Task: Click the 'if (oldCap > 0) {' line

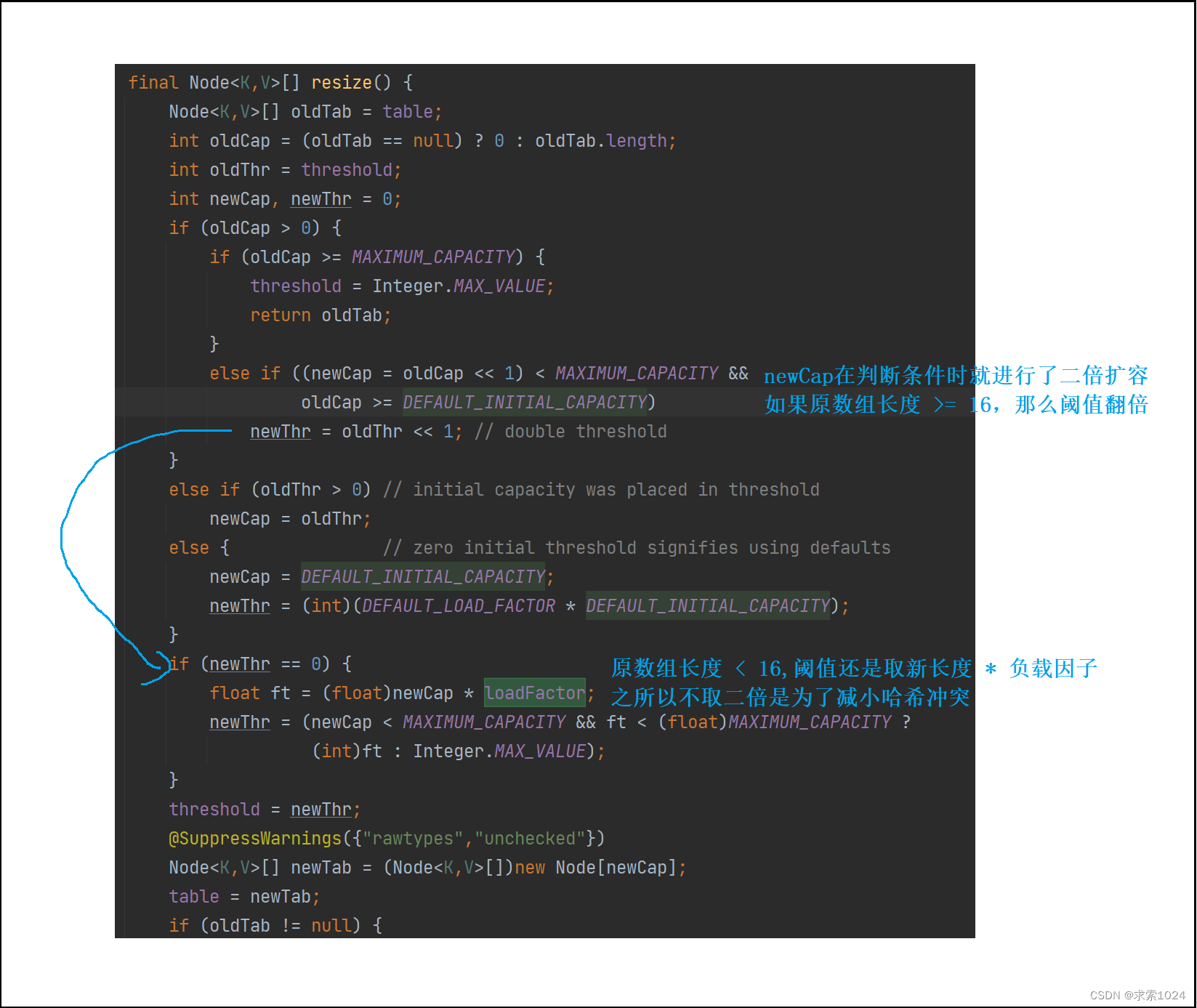Action: pyautogui.click(x=255, y=228)
